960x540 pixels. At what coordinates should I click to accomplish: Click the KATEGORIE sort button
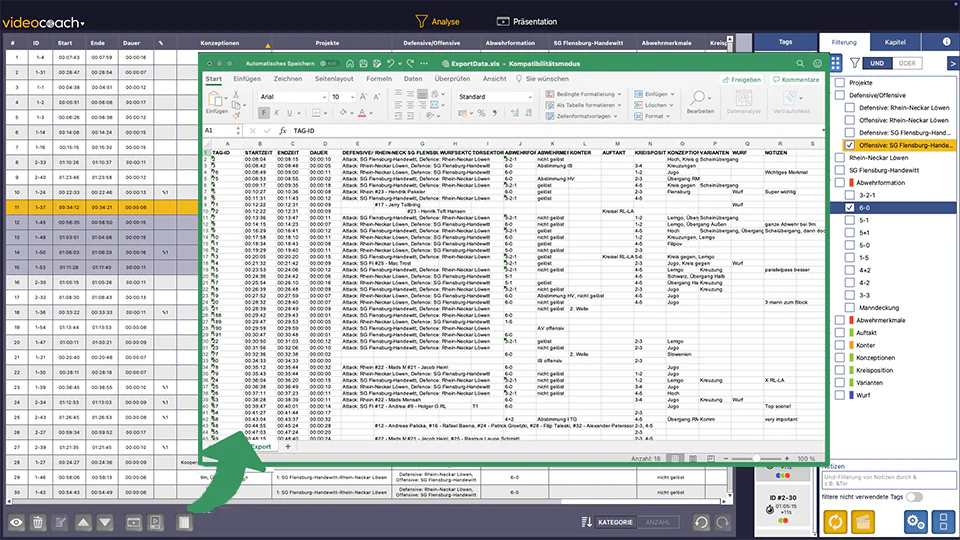point(615,522)
